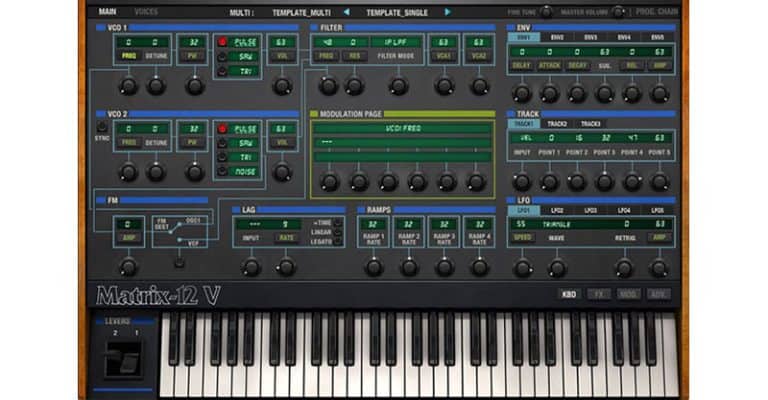Click VCO 2 PW value display
This screenshot has height=400, width=768.
[193, 129]
